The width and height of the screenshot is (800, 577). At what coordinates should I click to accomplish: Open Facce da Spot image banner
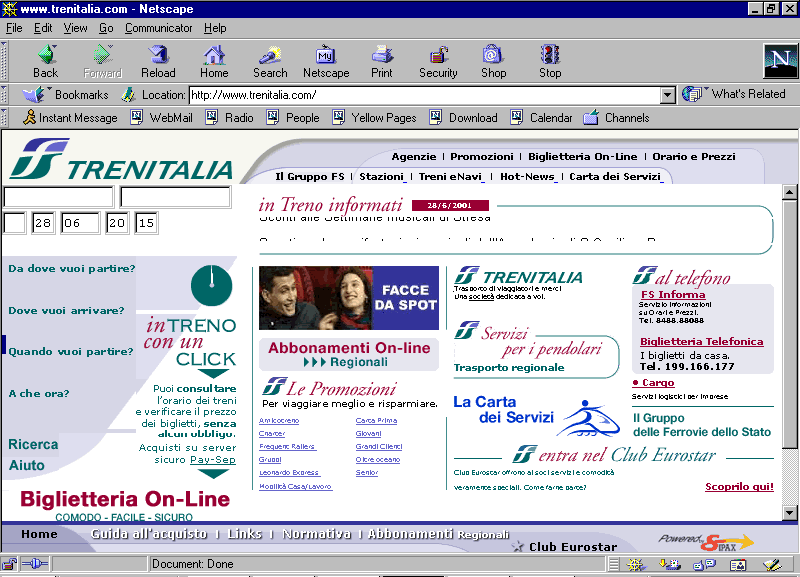coord(349,298)
